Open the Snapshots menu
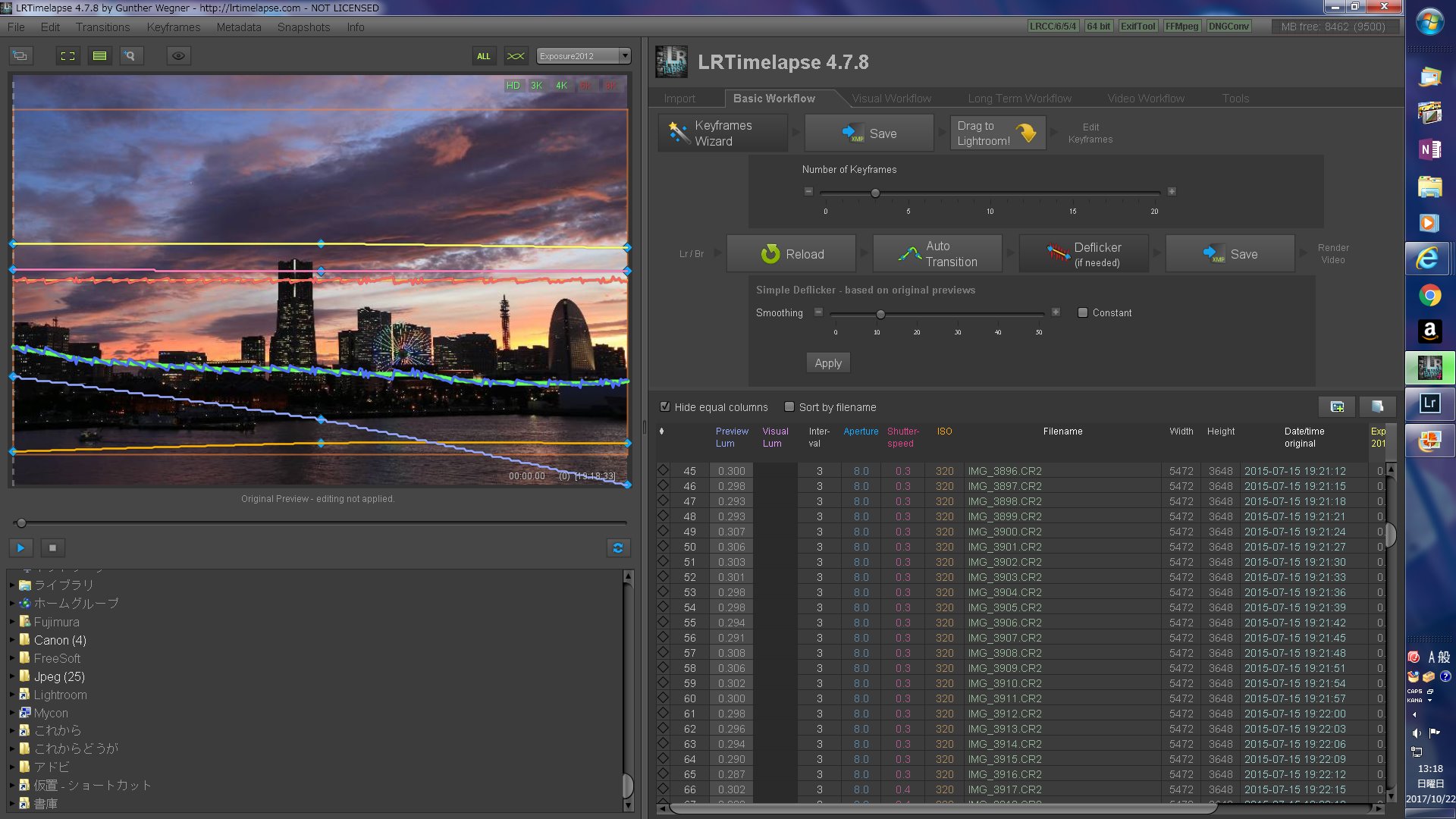 click(x=303, y=27)
